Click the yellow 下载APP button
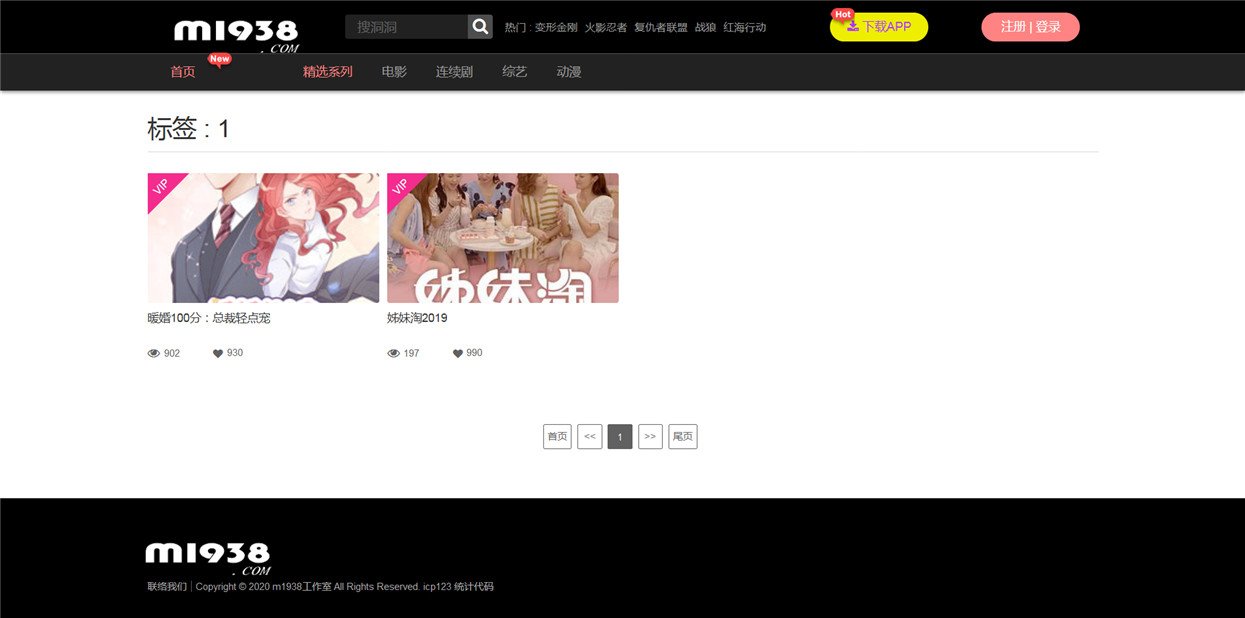This screenshot has height=618, width=1245. [x=879, y=27]
